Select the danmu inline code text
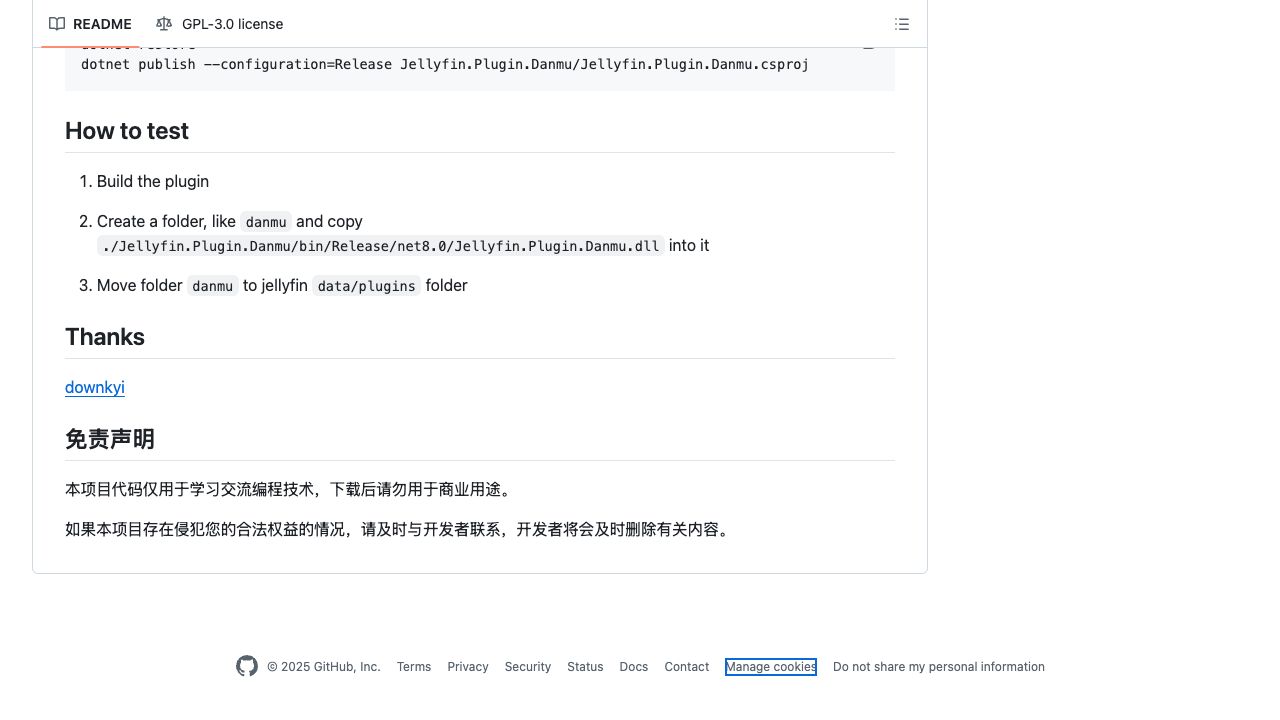The height and width of the screenshot is (720, 1280). click(265, 222)
